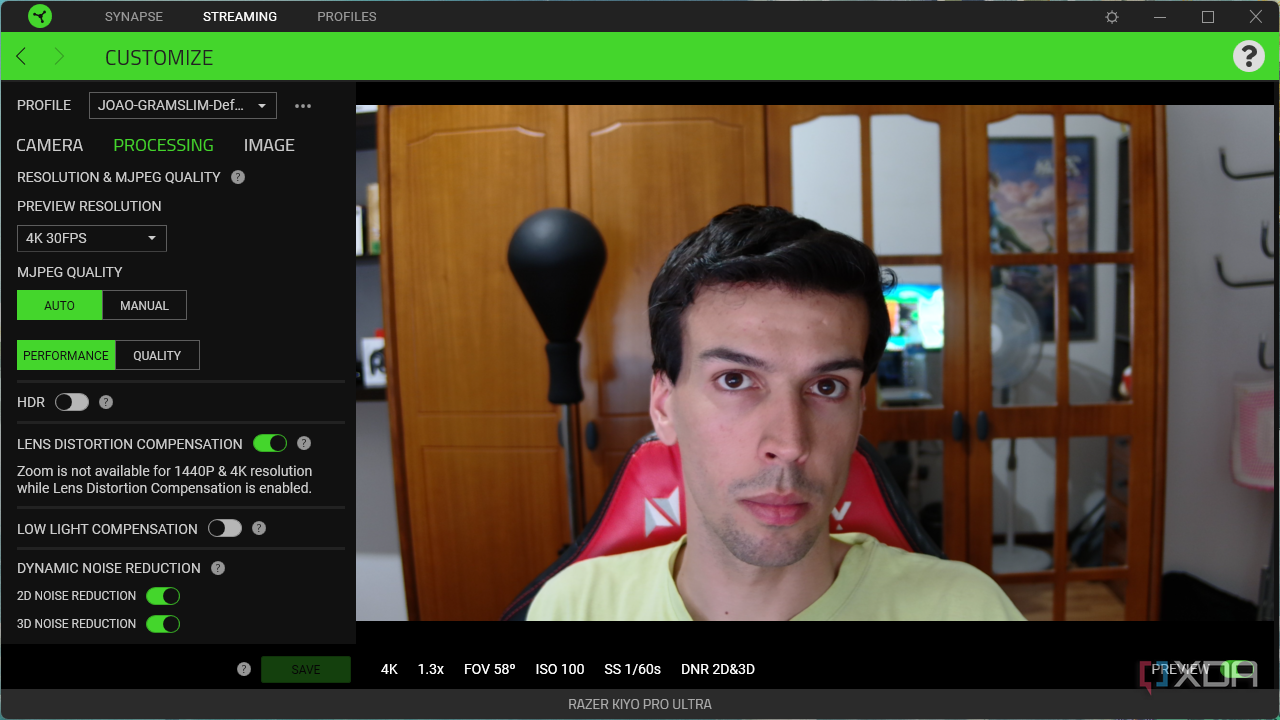This screenshot has height=720, width=1280.
Task: Open the settings gear icon
Action: click(1112, 17)
